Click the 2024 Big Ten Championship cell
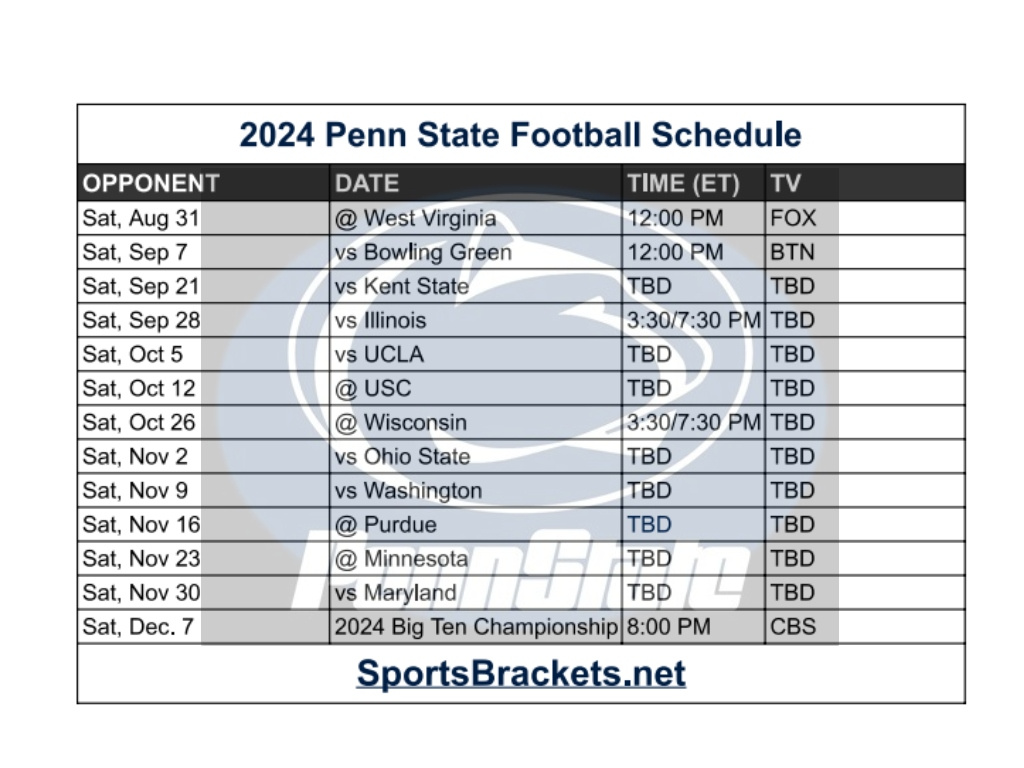Image resolution: width=1024 pixels, height=768 pixels. [476, 627]
